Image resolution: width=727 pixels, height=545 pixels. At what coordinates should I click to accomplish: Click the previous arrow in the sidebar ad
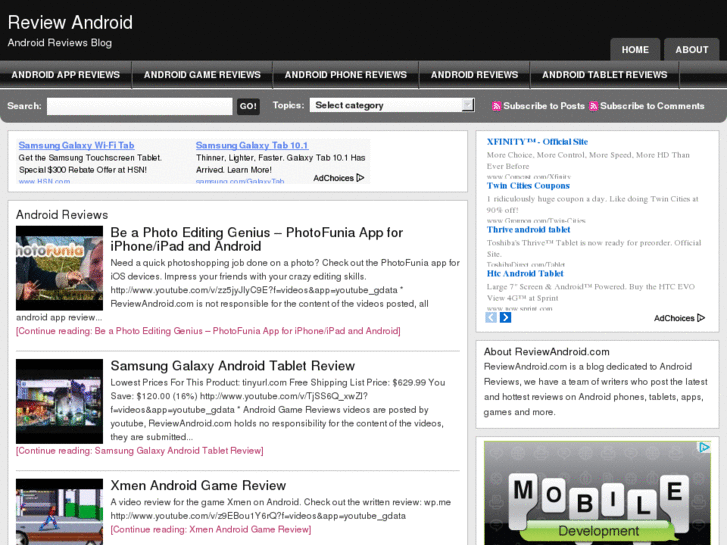pos(492,318)
